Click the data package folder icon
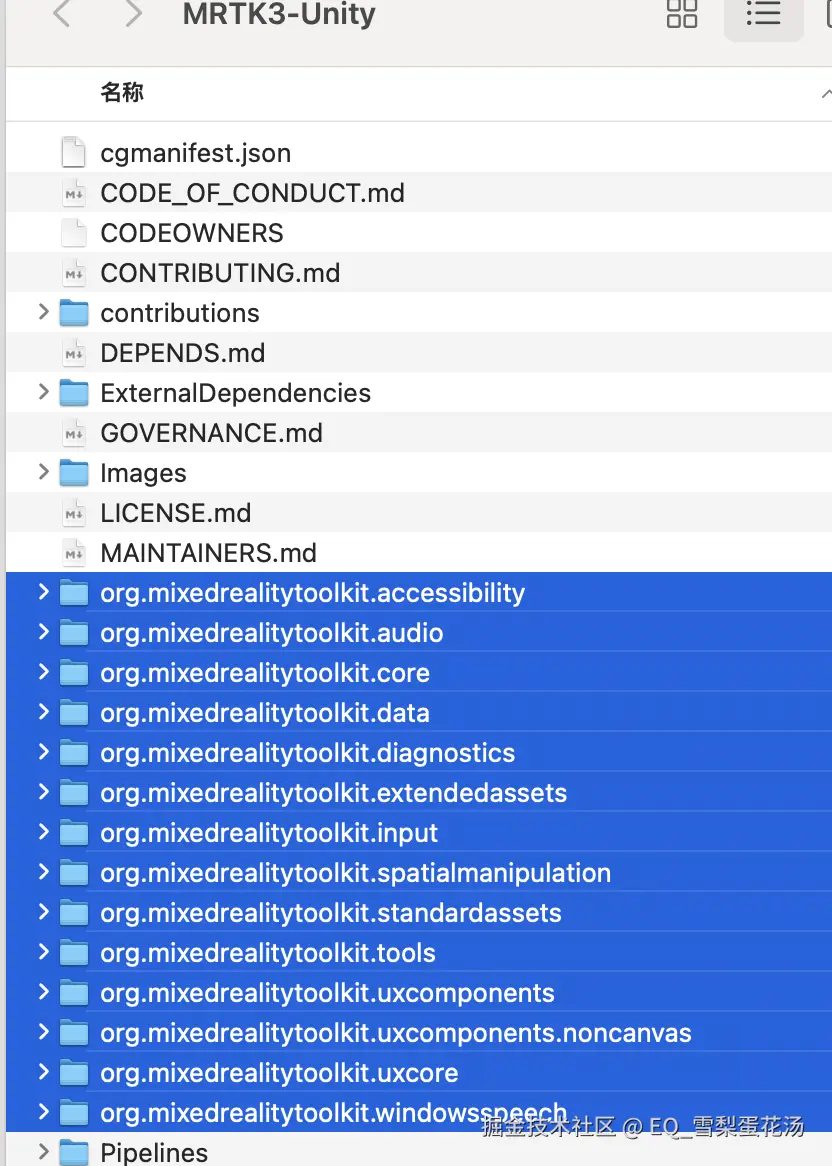Image resolution: width=832 pixels, height=1166 pixels. coord(74,713)
